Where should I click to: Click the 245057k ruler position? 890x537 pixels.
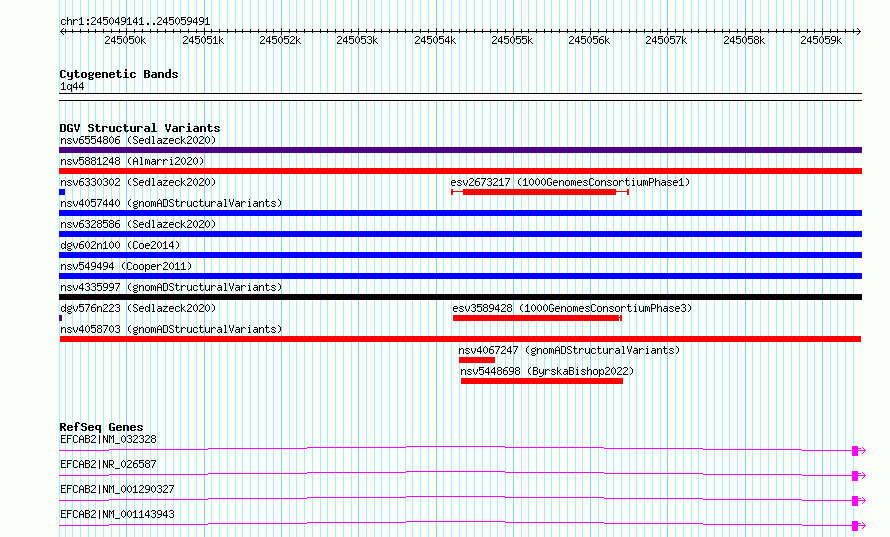click(x=667, y=40)
